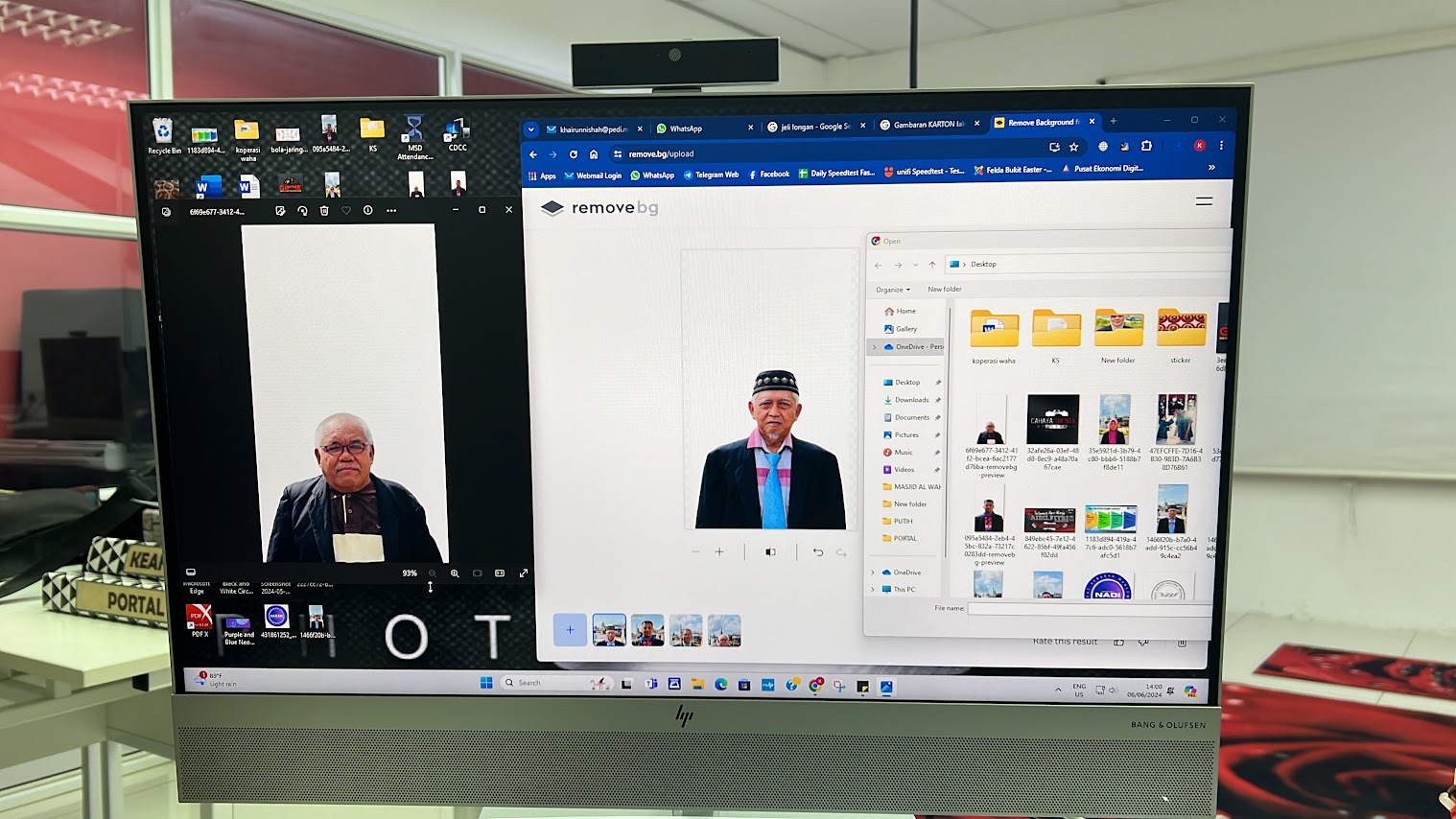Zoom out in the Photos viewer

(432, 573)
